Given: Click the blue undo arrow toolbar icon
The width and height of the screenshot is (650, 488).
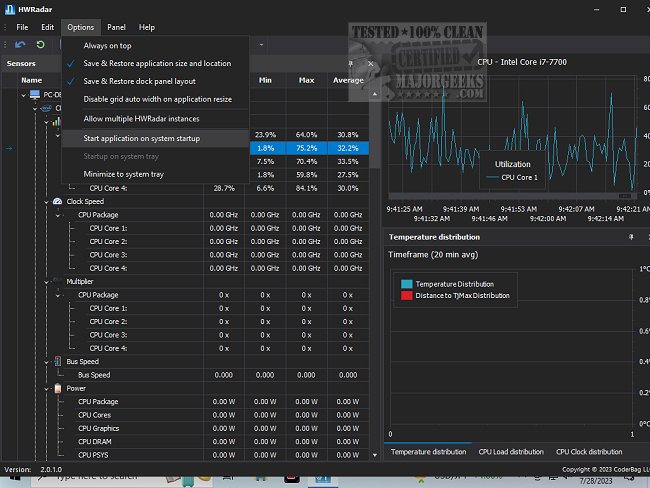Looking at the screenshot, I should point(20,45).
